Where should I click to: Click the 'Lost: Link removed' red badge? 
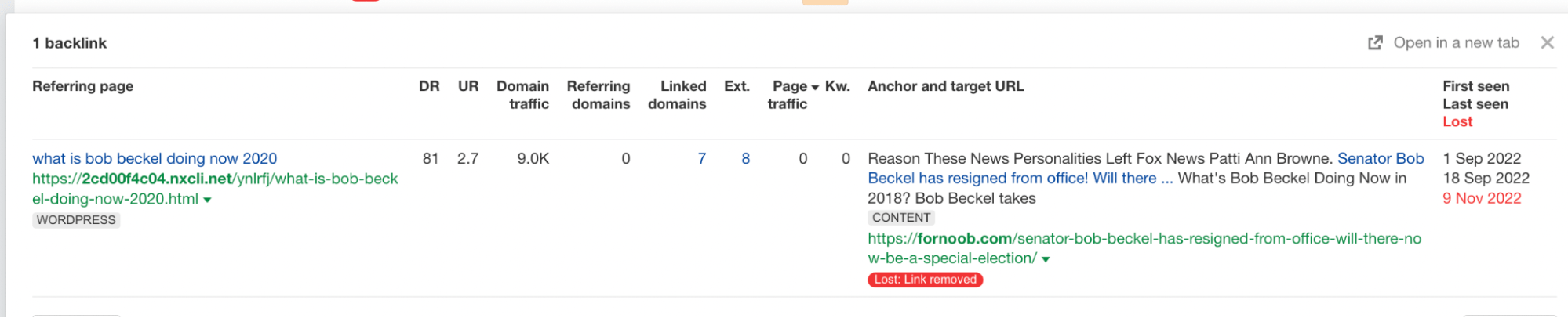pos(925,280)
